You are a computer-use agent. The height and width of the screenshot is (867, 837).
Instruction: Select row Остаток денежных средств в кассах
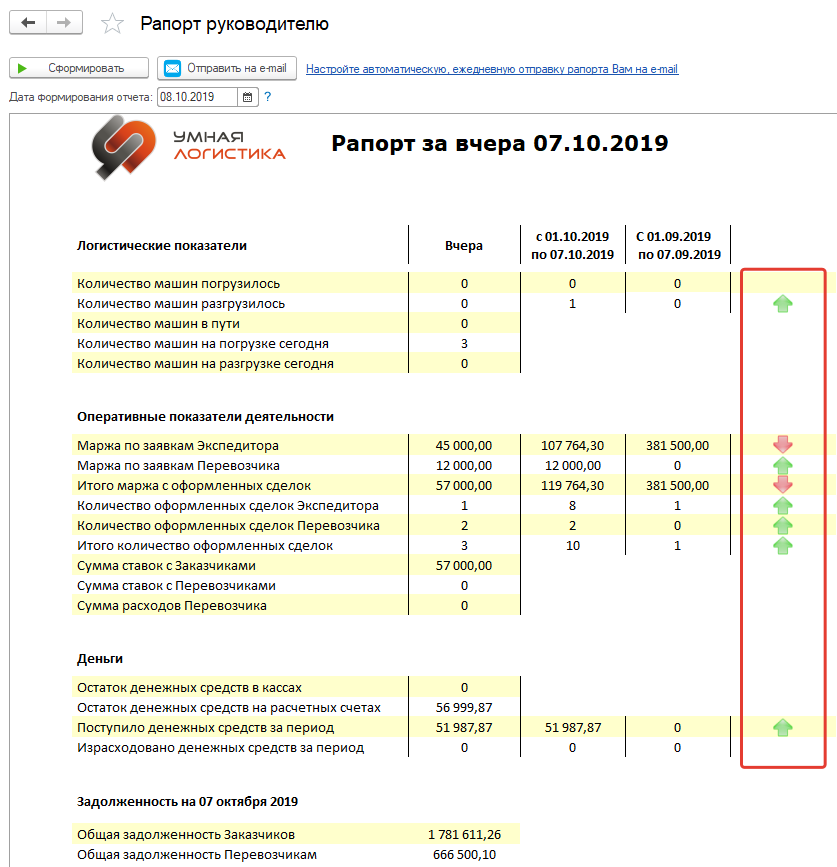[189, 687]
